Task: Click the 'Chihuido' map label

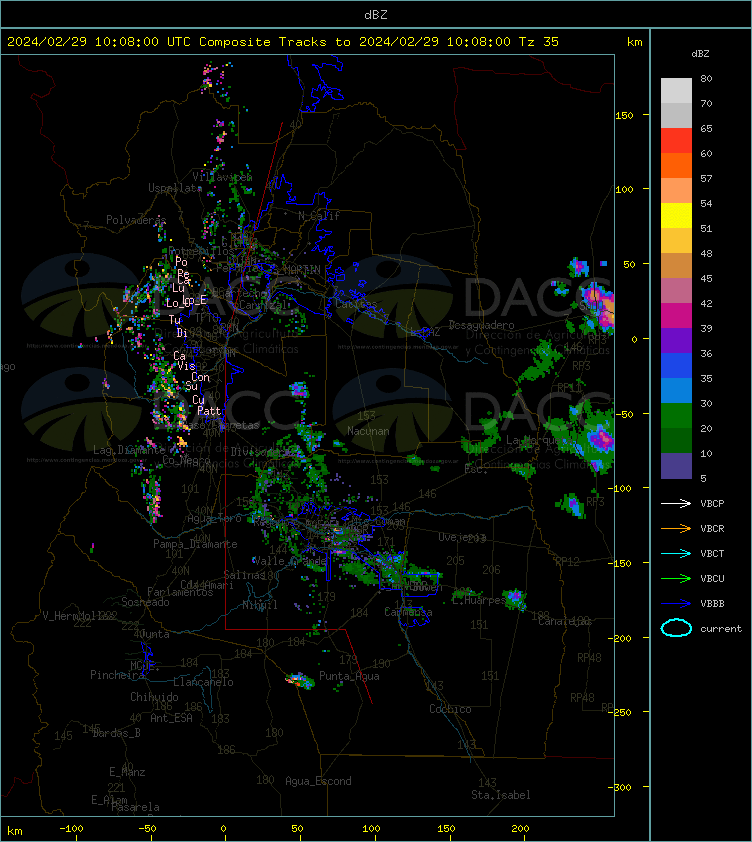Action: 154,696
